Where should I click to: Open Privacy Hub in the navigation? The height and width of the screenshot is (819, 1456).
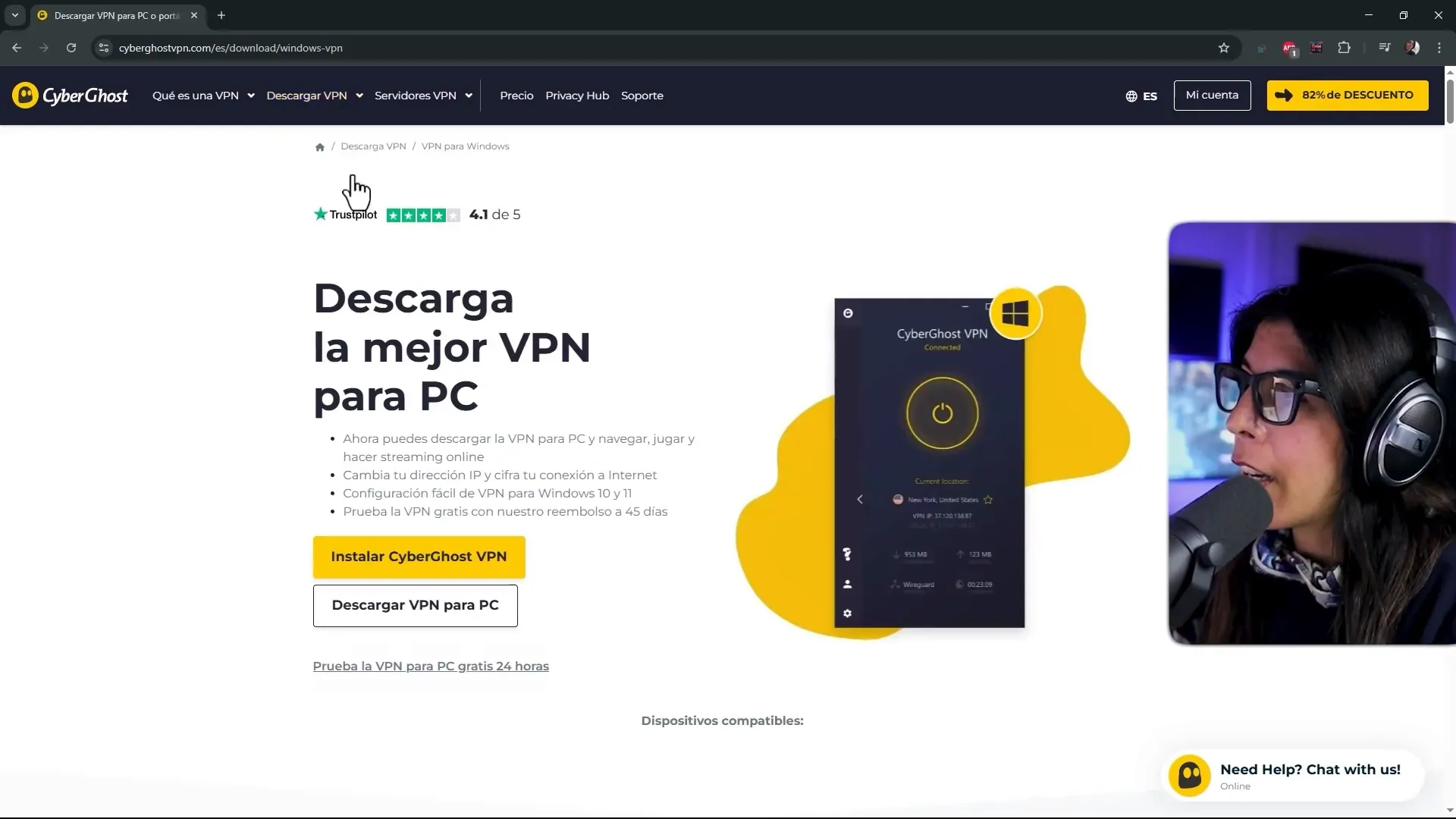(577, 96)
